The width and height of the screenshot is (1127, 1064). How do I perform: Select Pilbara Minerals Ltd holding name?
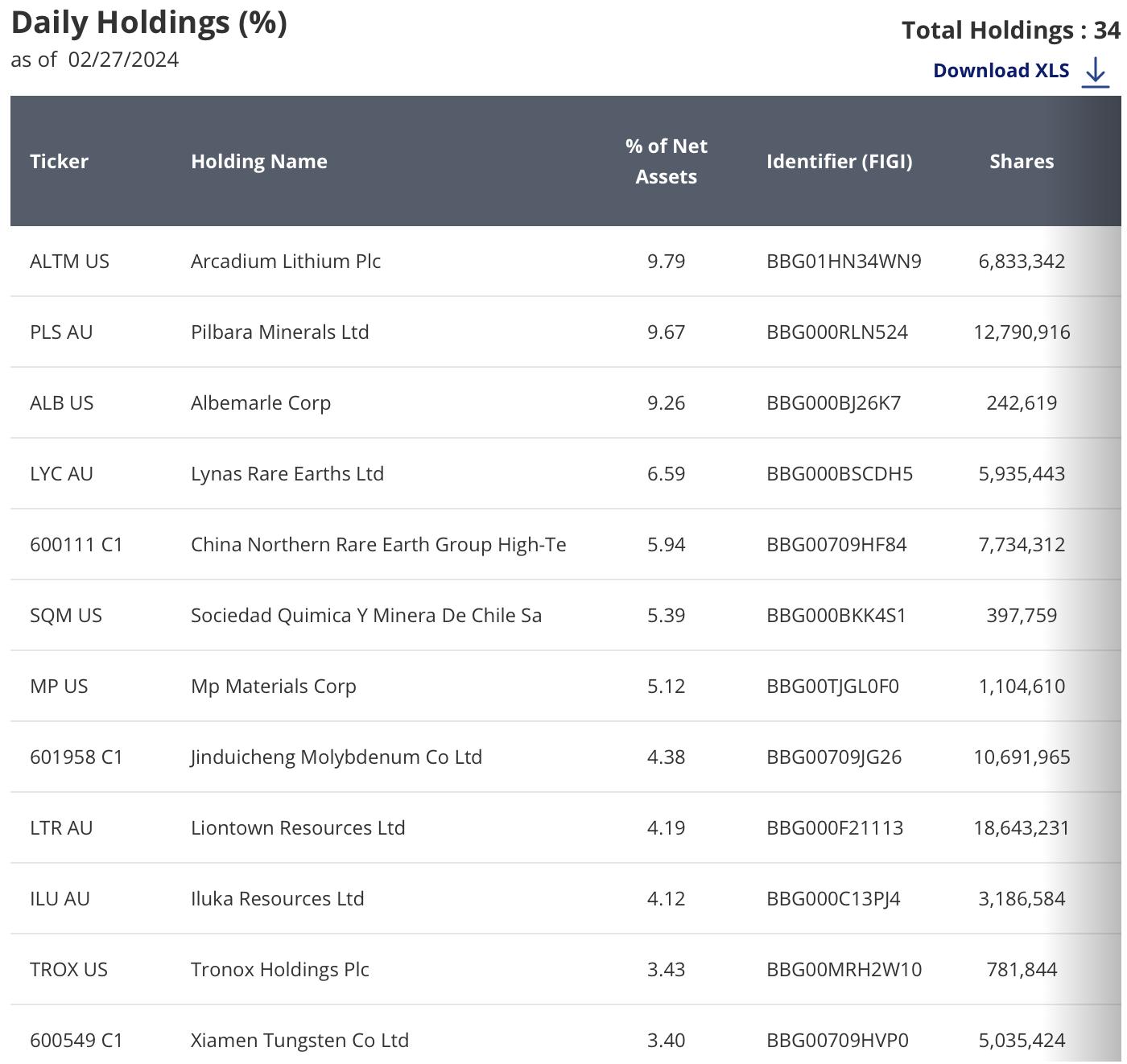(280, 332)
